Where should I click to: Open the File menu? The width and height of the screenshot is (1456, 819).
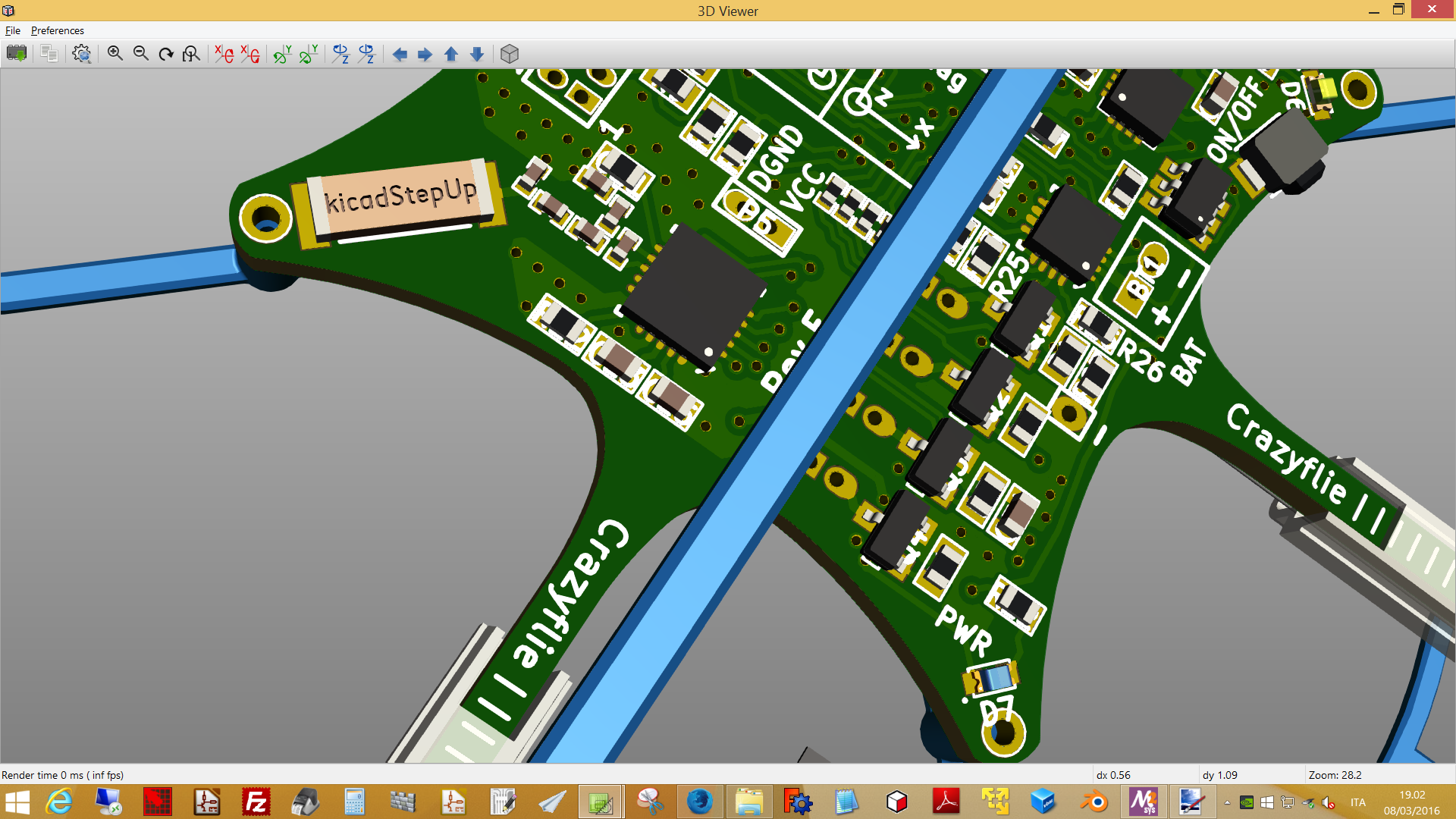tap(13, 30)
